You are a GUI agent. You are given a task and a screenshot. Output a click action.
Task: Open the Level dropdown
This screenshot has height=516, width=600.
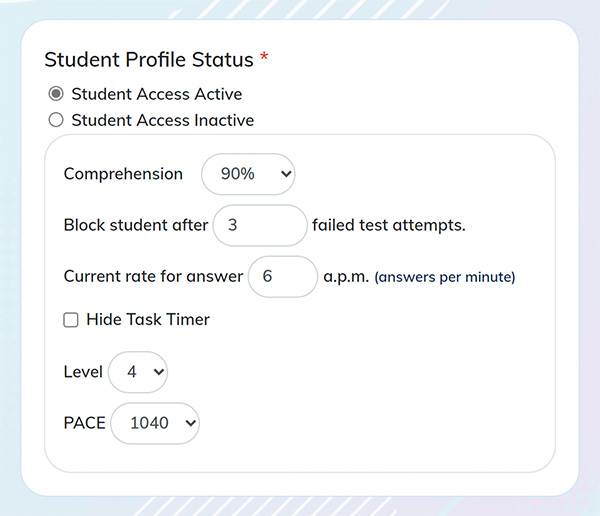point(138,372)
